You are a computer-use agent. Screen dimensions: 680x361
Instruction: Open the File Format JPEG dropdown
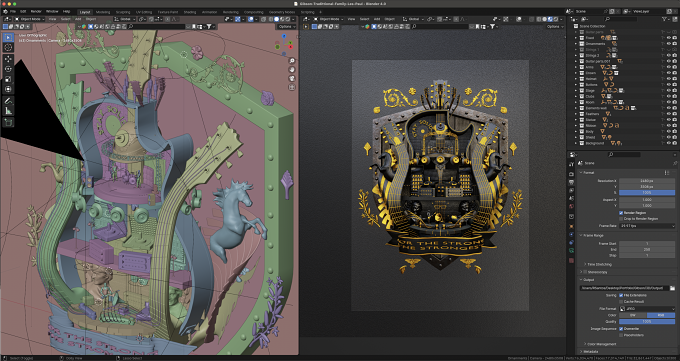[x=647, y=309]
